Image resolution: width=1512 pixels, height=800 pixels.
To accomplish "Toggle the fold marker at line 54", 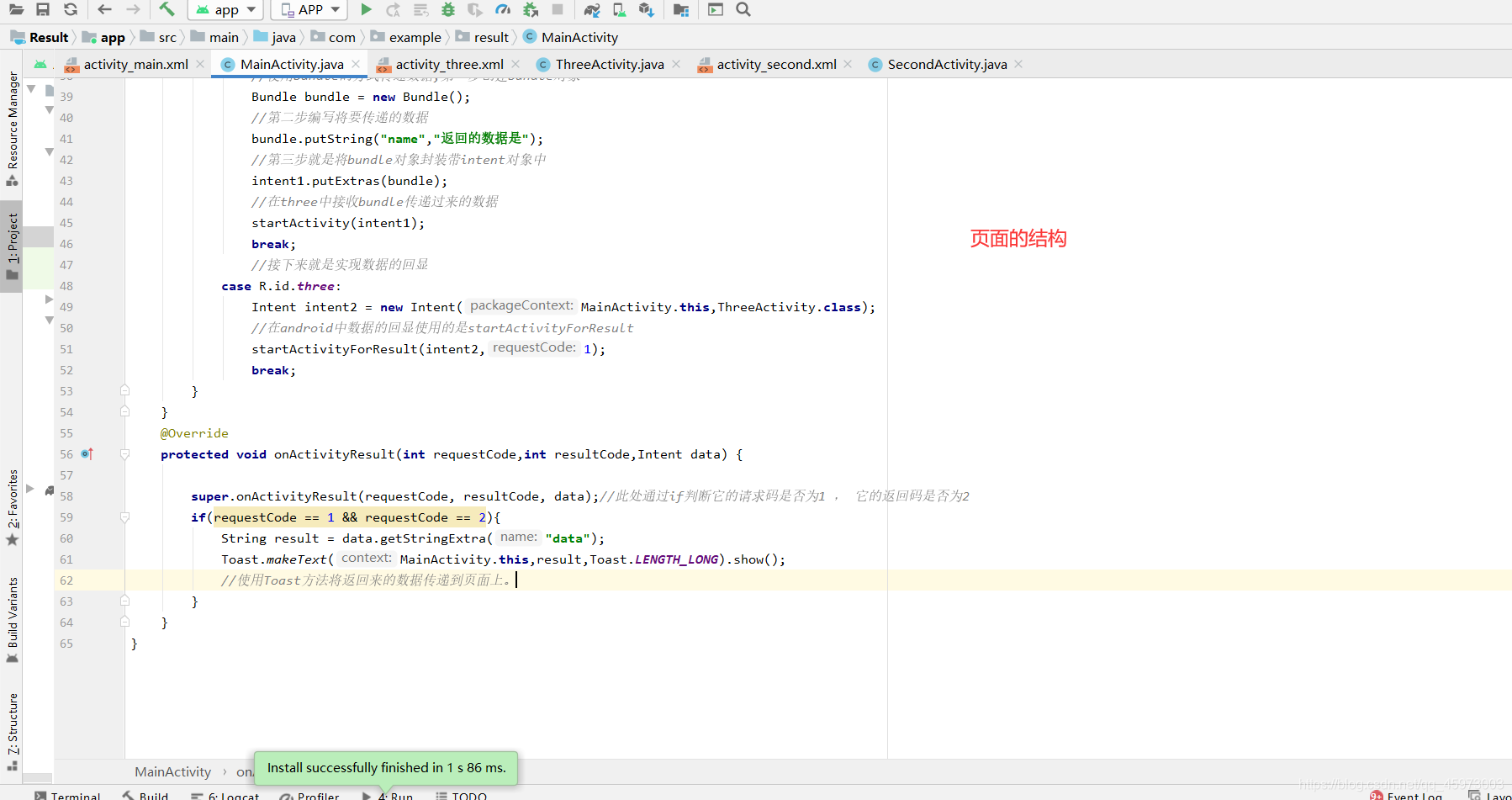I will click(124, 411).
